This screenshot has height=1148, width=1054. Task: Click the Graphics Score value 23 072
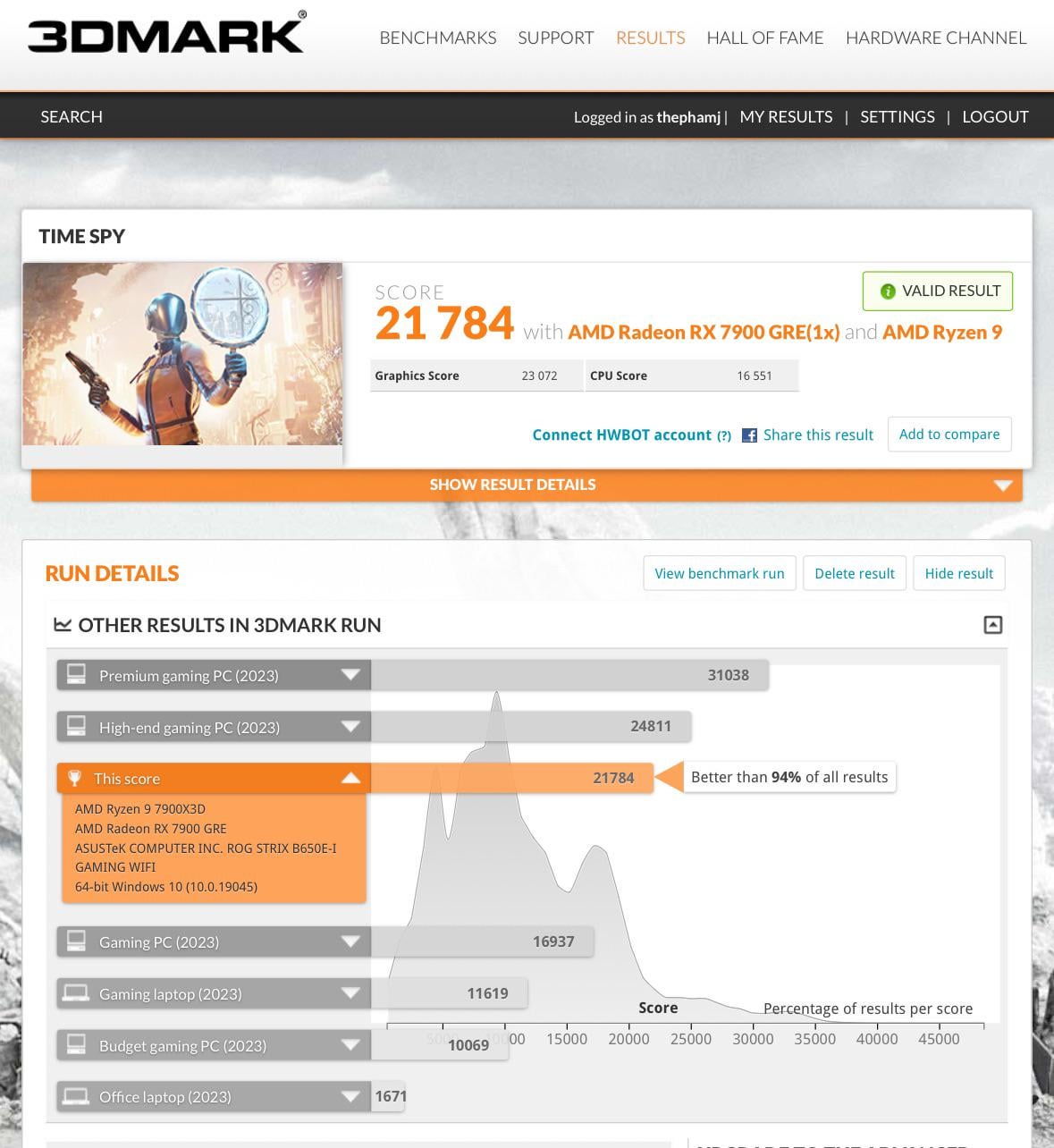point(539,376)
